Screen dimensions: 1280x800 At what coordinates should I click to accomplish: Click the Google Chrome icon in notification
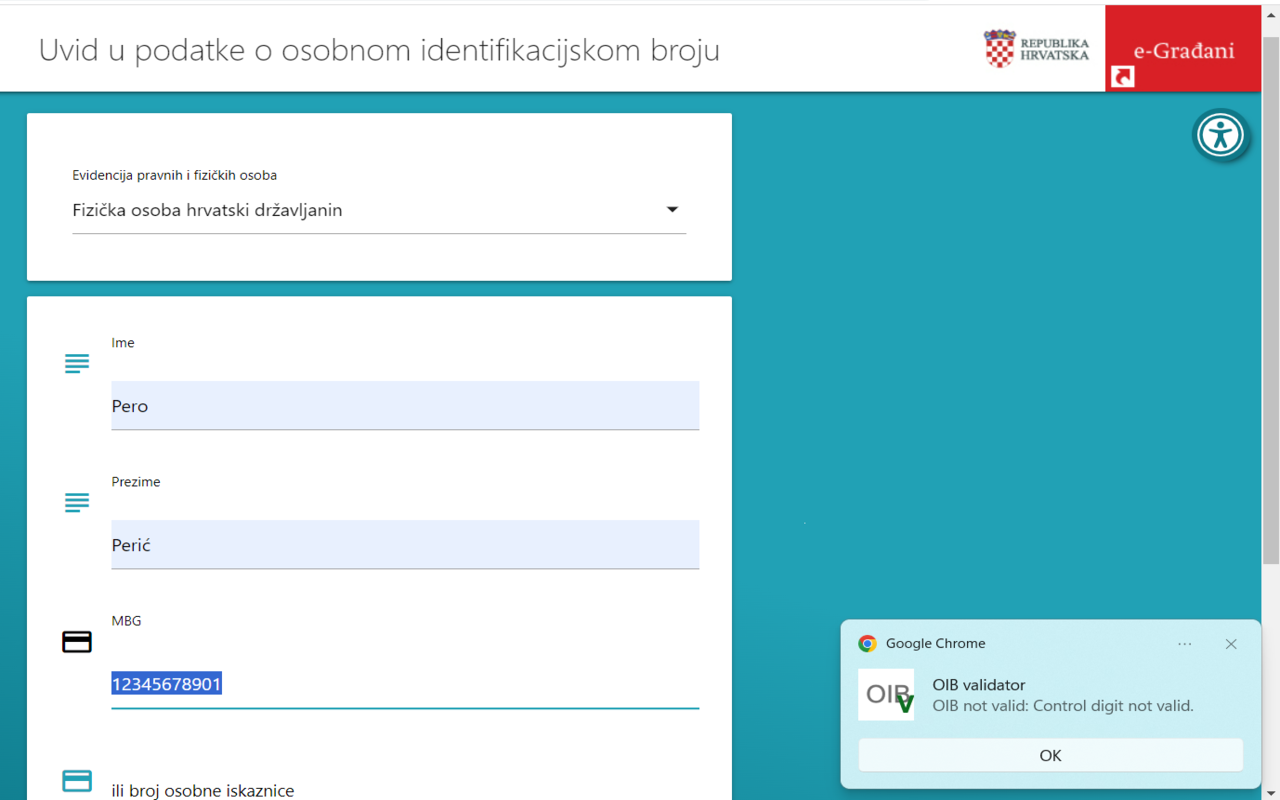coord(867,644)
